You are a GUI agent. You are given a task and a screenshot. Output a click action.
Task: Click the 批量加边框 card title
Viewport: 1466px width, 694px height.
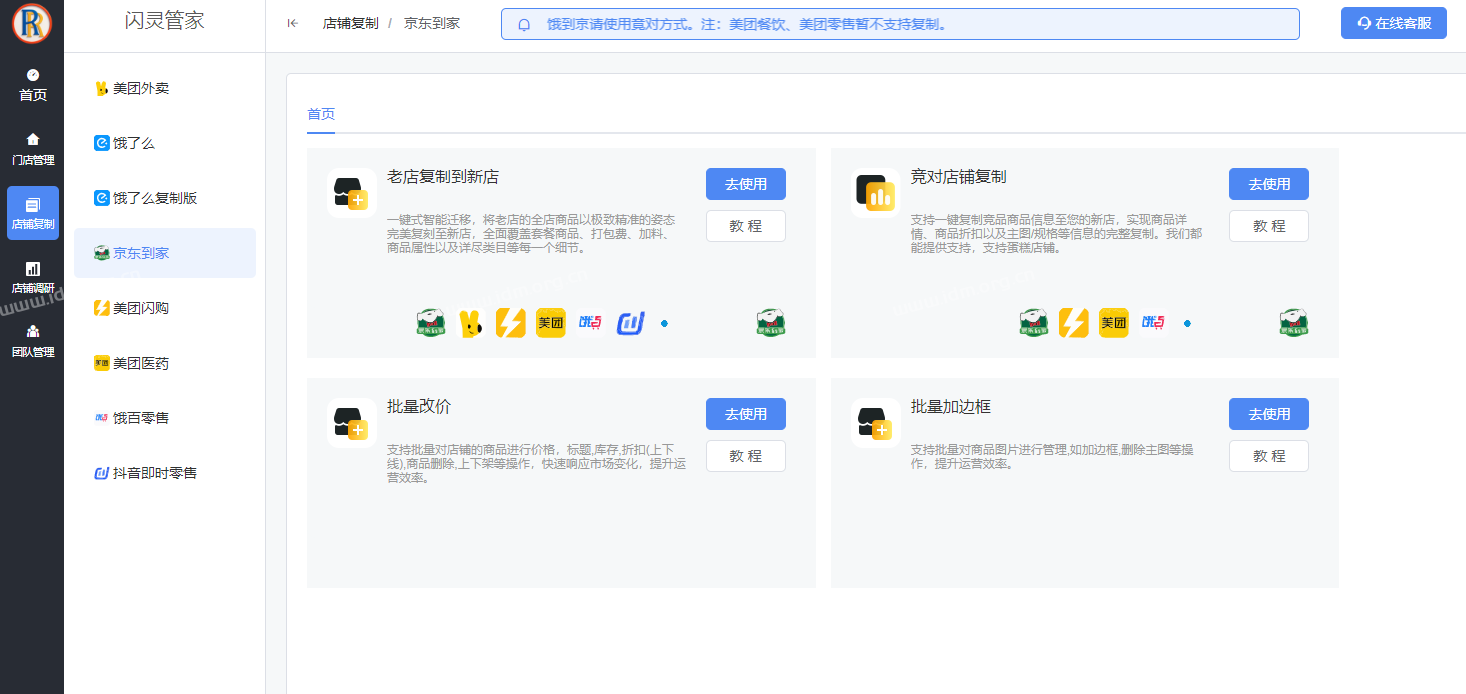click(950, 407)
